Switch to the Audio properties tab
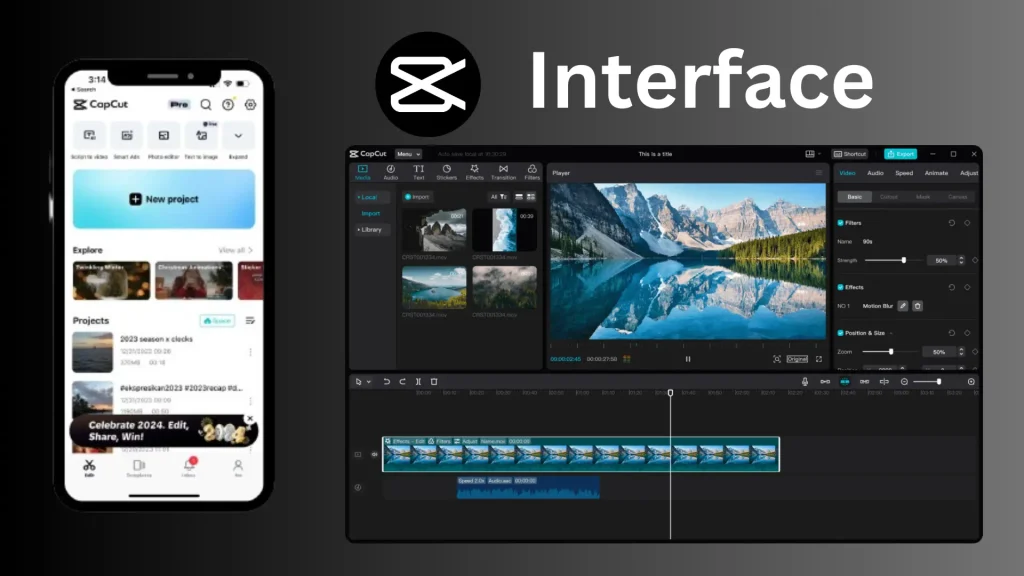1024x576 pixels. click(875, 173)
